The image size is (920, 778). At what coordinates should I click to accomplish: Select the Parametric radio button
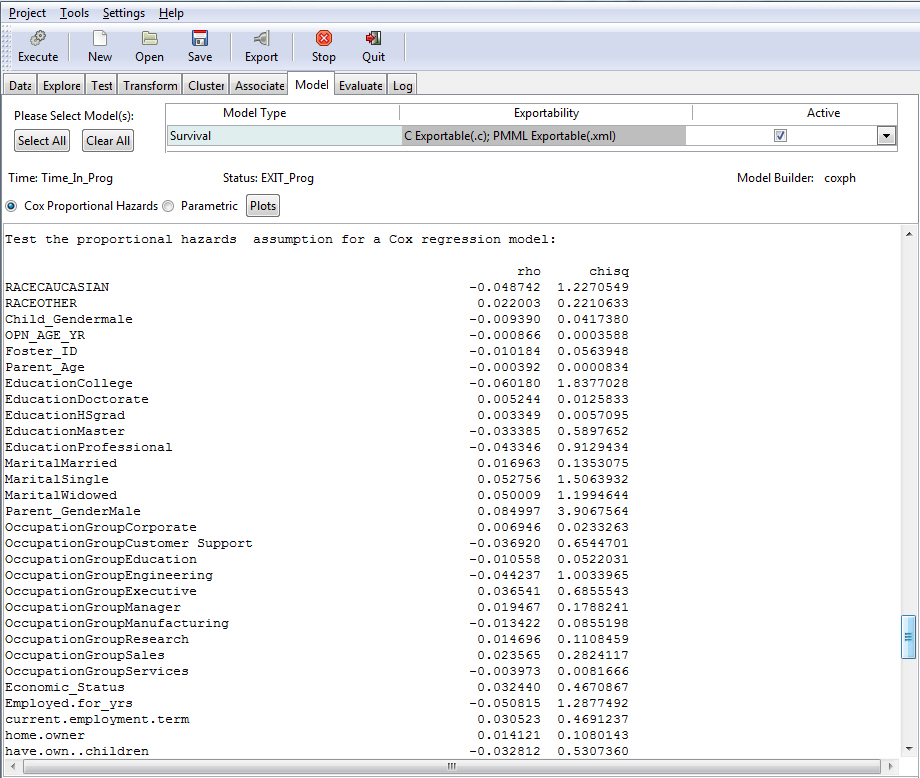pyautogui.click(x=168, y=206)
